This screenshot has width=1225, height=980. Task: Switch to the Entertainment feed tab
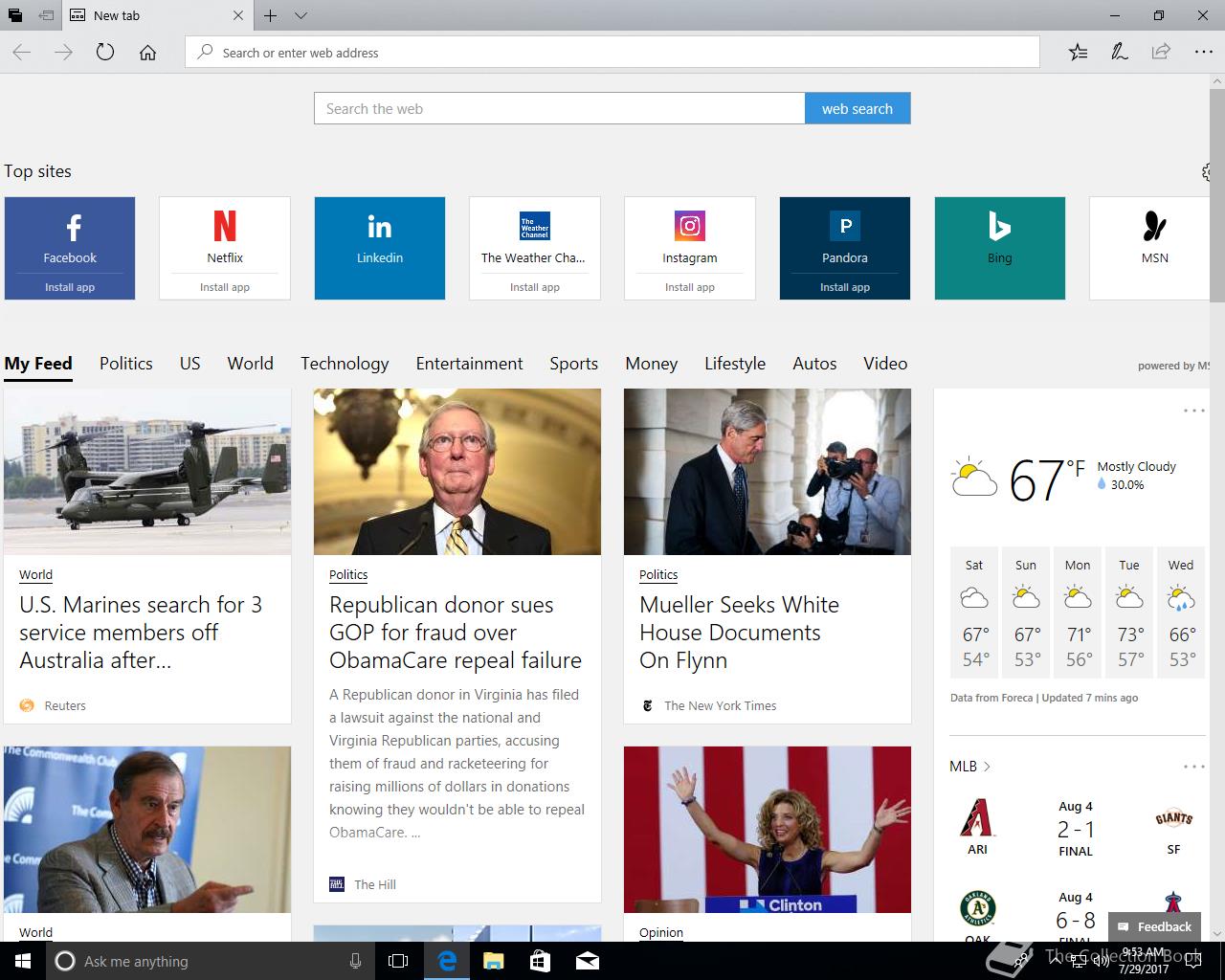click(470, 364)
